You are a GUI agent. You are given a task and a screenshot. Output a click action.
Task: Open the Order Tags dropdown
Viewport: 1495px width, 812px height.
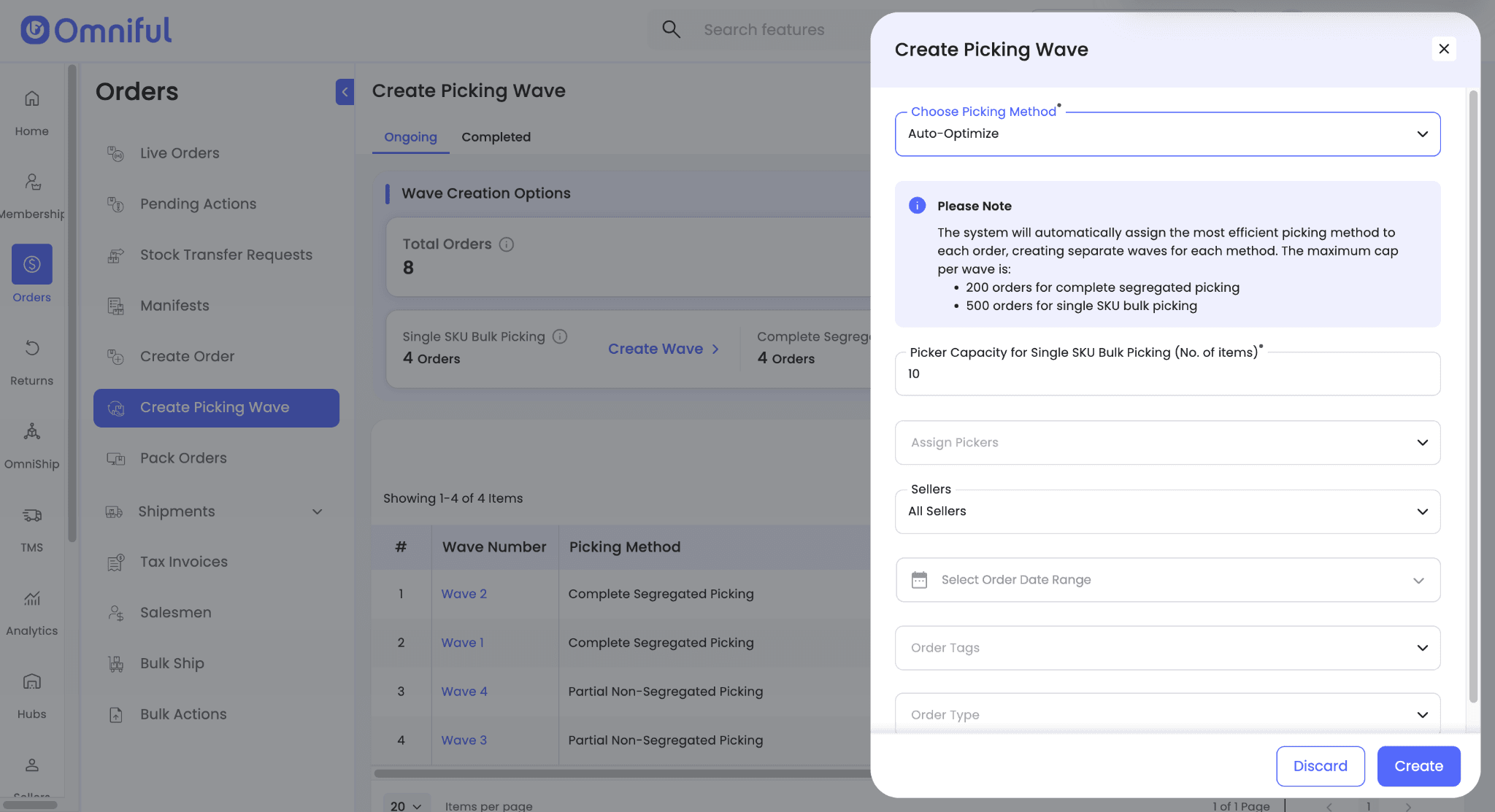tap(1167, 648)
